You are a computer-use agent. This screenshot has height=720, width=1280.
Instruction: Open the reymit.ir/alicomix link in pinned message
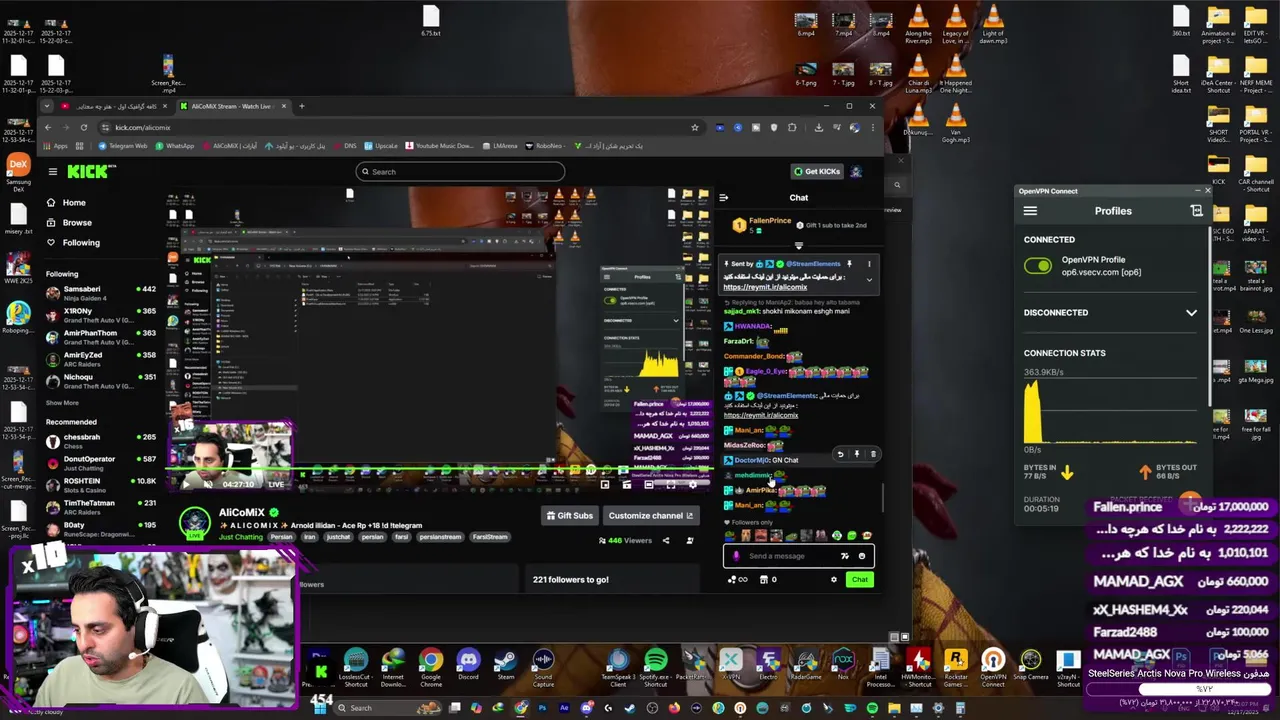click(765, 287)
